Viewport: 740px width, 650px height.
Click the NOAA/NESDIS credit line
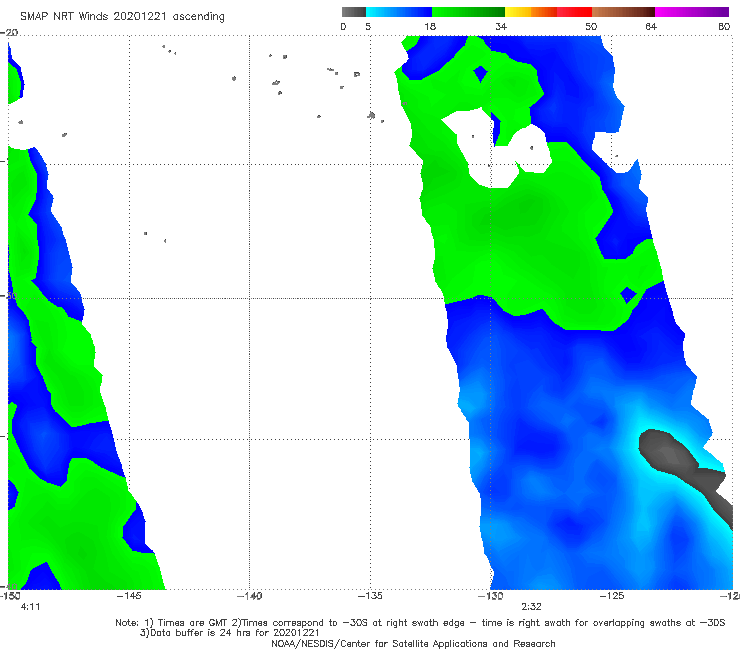pyautogui.click(x=413, y=644)
